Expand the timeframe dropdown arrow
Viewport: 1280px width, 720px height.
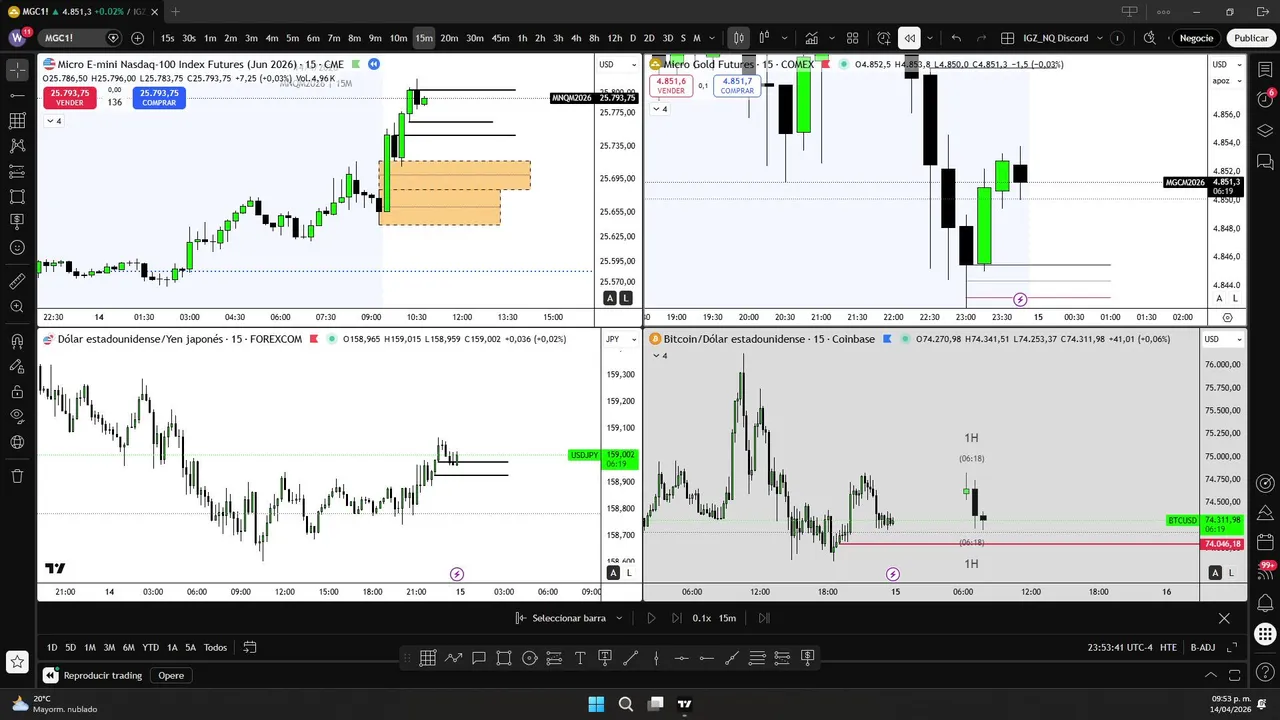point(712,38)
